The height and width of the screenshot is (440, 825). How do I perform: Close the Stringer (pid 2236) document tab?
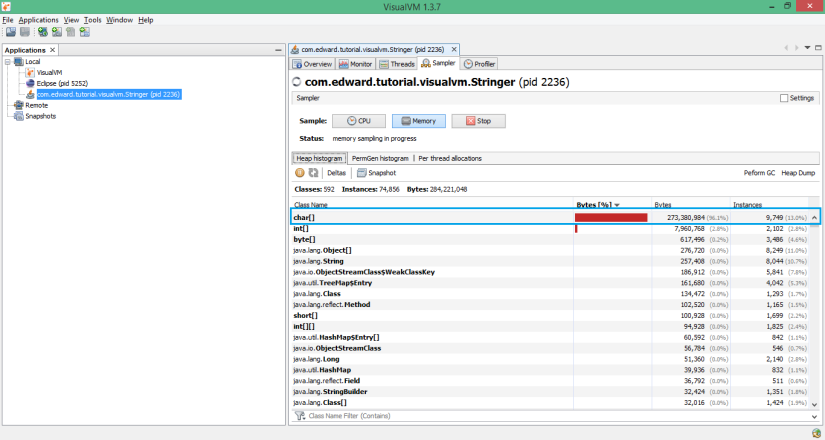pyautogui.click(x=456, y=50)
